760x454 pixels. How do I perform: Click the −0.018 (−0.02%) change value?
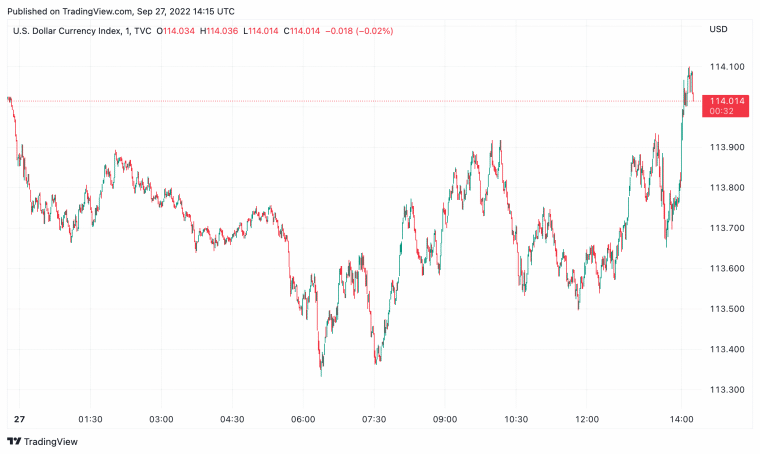[357, 30]
